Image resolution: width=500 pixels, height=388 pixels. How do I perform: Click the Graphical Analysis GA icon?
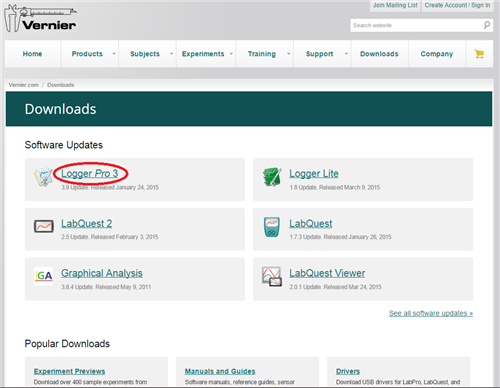[44, 276]
